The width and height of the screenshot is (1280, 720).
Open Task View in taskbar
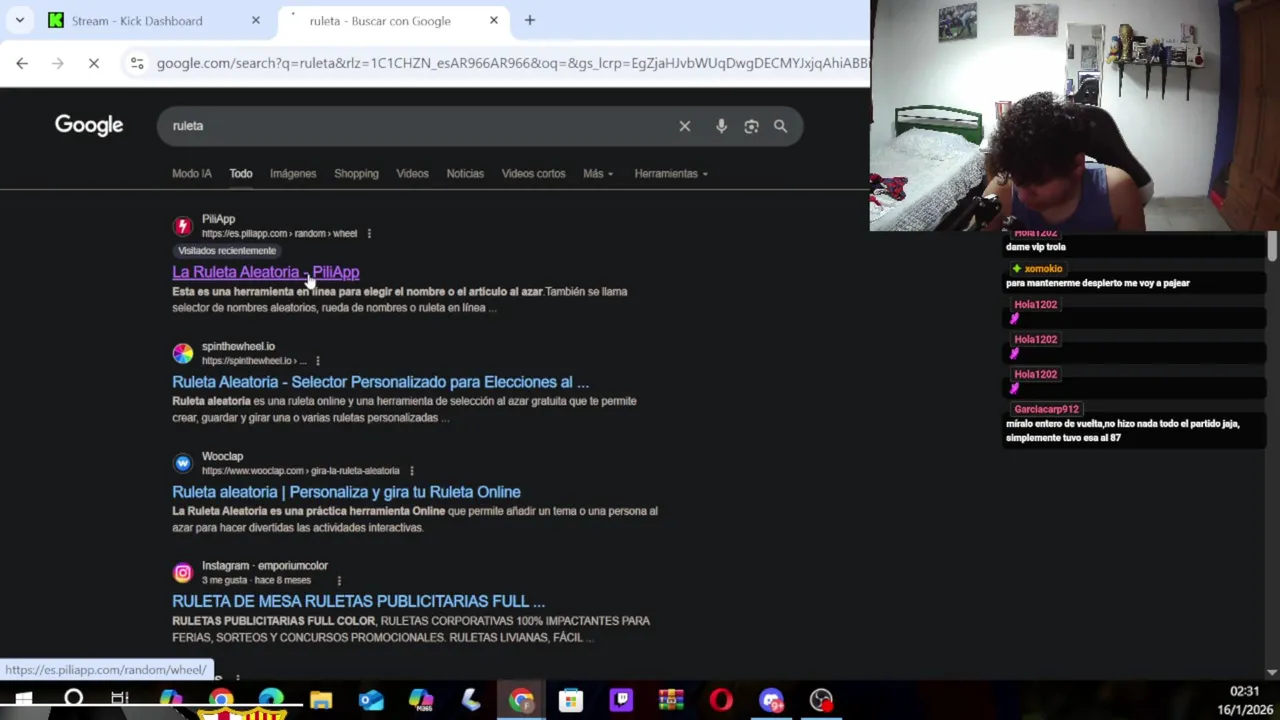coord(120,699)
